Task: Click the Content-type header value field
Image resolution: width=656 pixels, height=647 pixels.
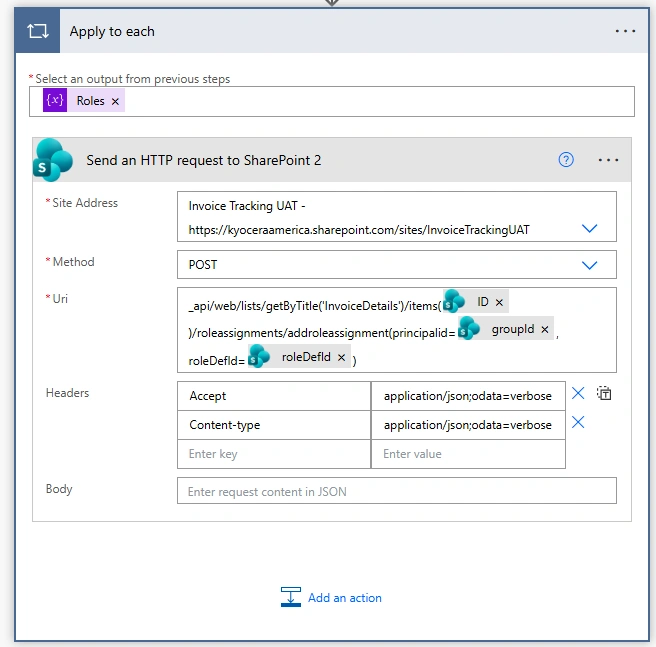Action: pyautogui.click(x=468, y=425)
